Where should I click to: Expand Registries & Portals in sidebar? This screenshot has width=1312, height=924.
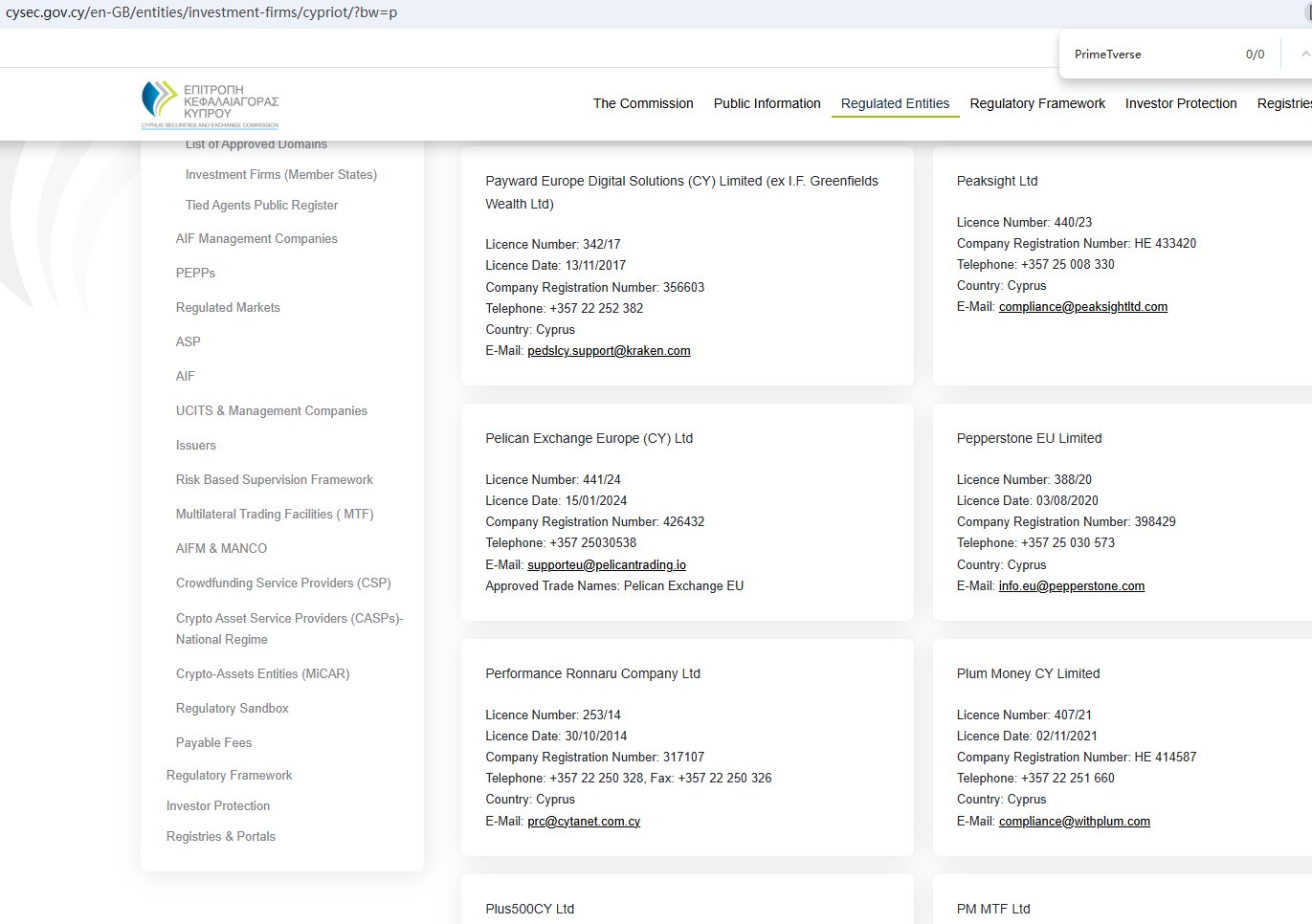click(x=221, y=837)
